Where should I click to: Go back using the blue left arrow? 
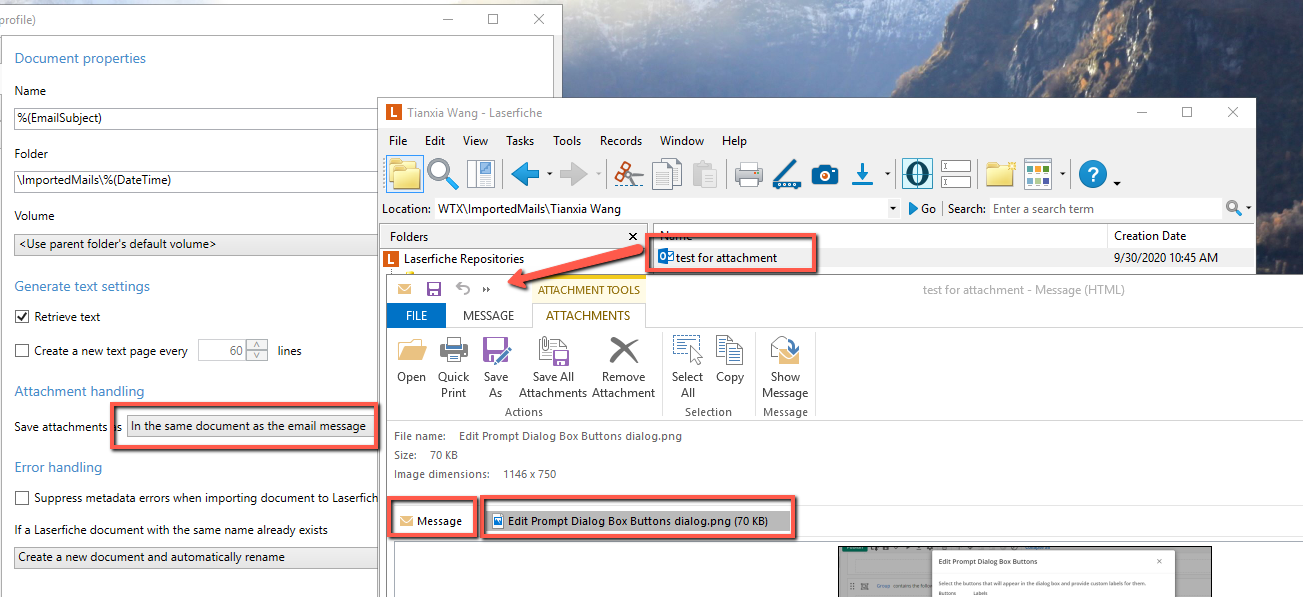click(x=525, y=173)
